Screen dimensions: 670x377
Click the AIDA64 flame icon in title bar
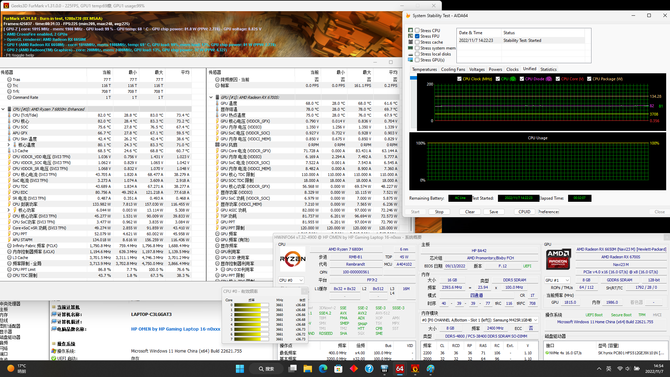[x=408, y=15]
